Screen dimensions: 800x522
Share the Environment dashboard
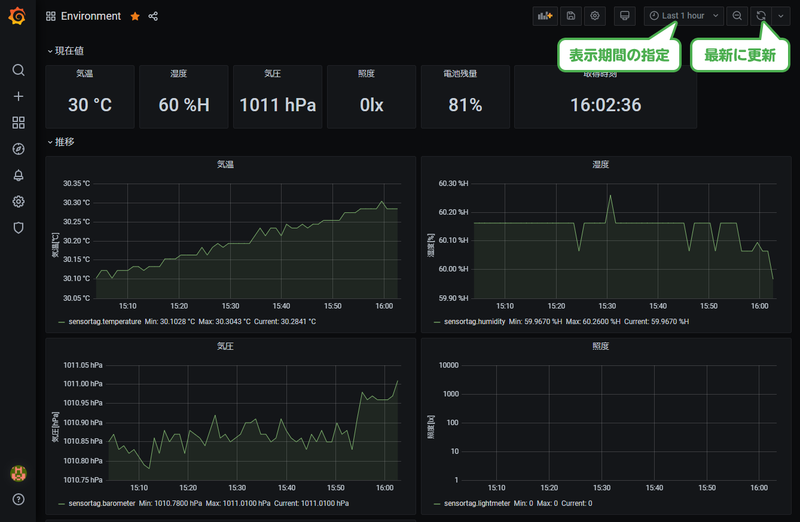153,16
